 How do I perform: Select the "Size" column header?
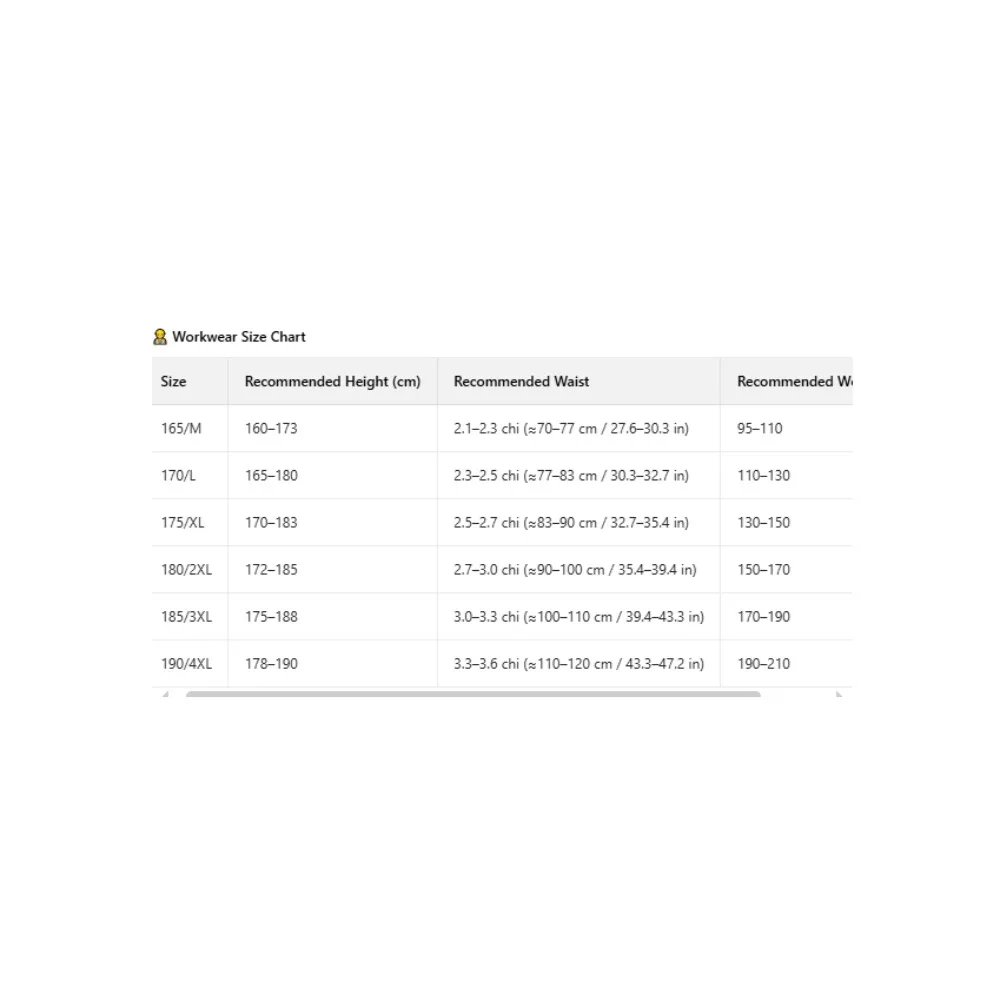click(174, 381)
